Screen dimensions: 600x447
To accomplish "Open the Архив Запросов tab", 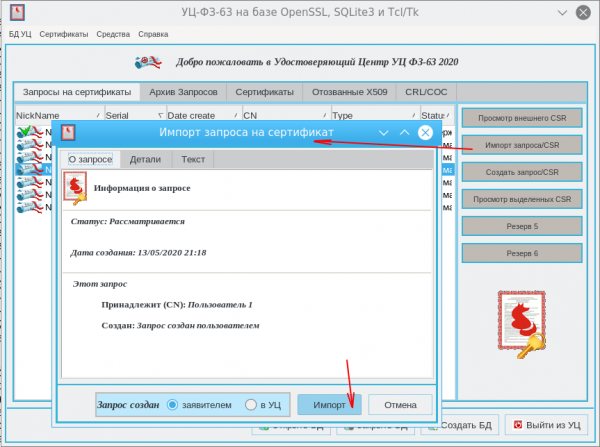I will (182, 92).
